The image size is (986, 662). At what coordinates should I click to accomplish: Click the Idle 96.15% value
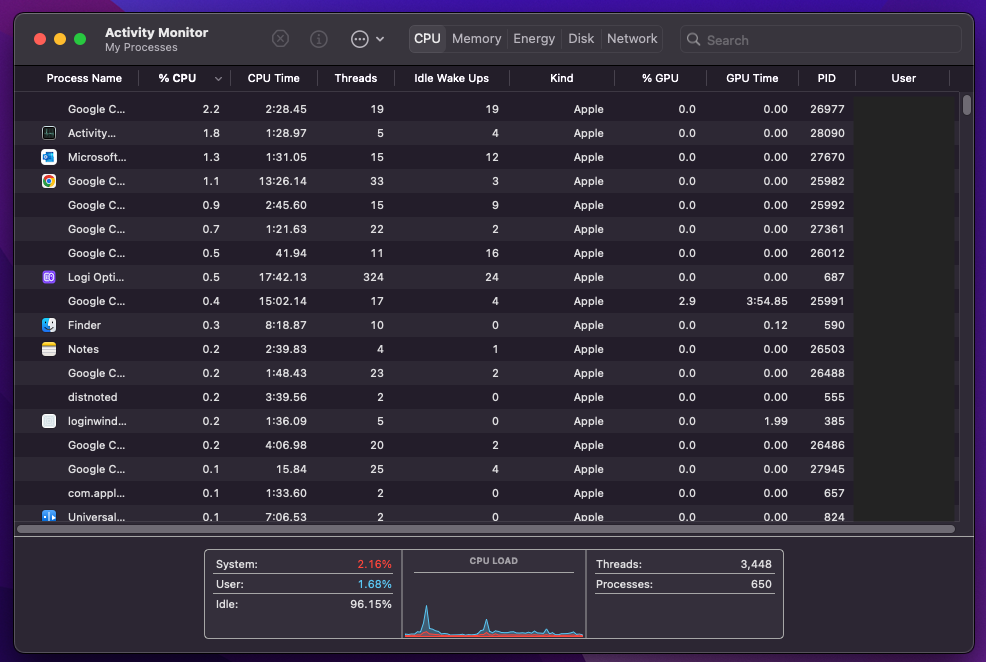coord(371,605)
